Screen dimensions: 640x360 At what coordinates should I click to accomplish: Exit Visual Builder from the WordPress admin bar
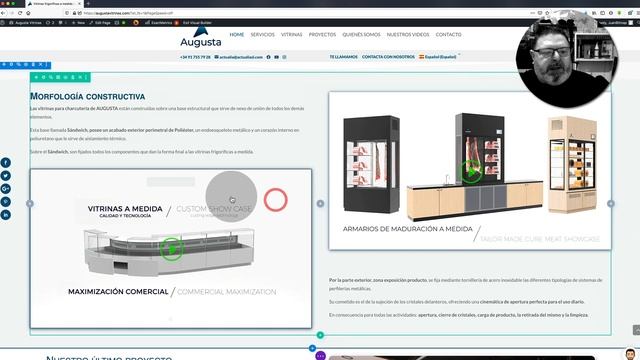(197, 23)
